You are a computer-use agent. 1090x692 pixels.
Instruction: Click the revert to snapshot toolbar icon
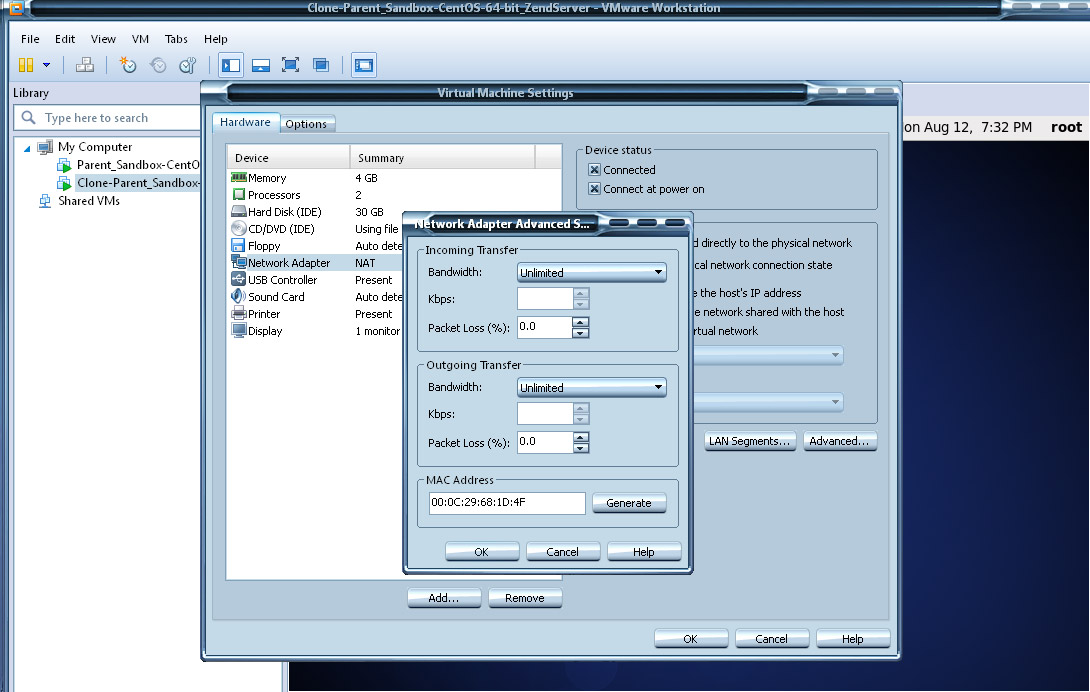tap(158, 65)
